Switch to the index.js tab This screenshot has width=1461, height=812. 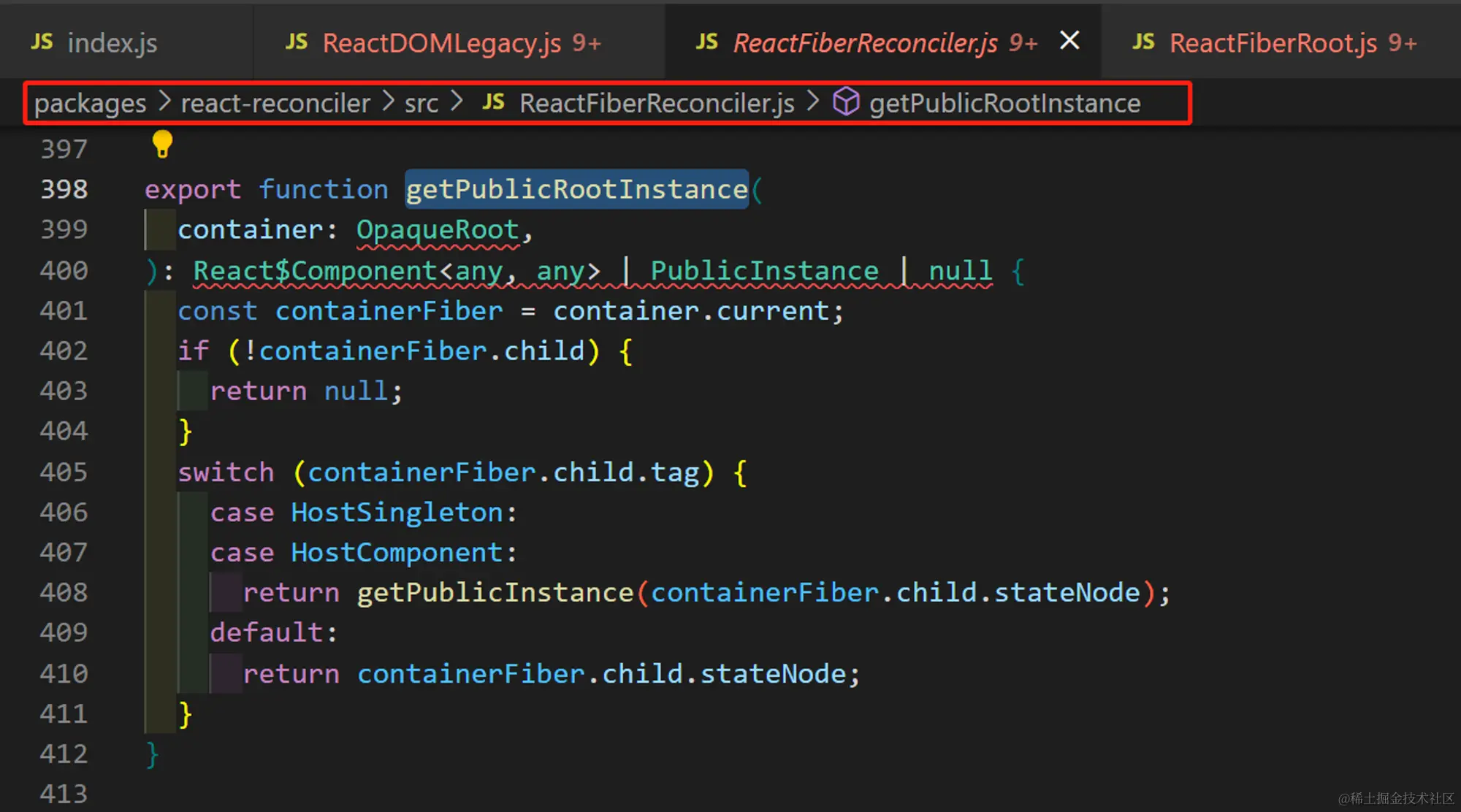[112, 43]
